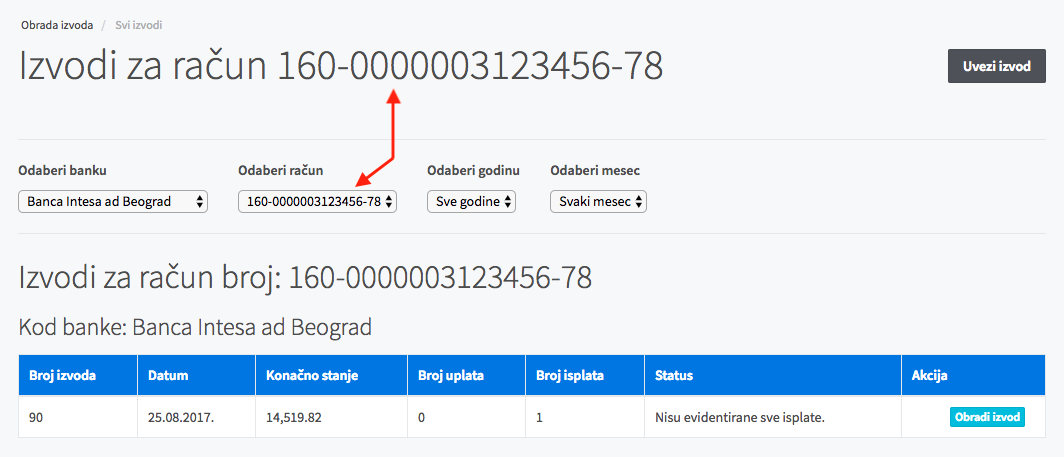The image size is (1064, 457).
Task: Click the Broj isplata column header
Action: [585, 375]
